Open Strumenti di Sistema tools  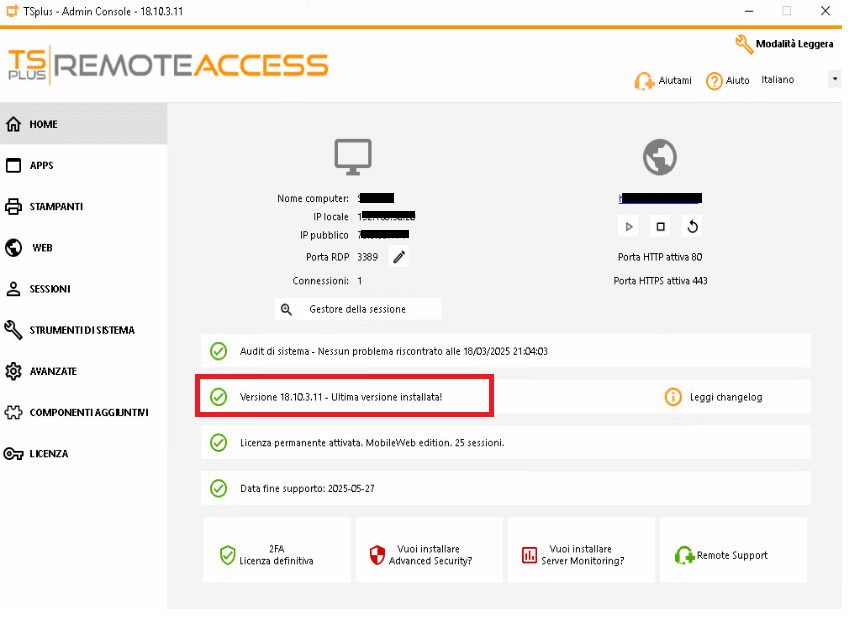point(83,330)
